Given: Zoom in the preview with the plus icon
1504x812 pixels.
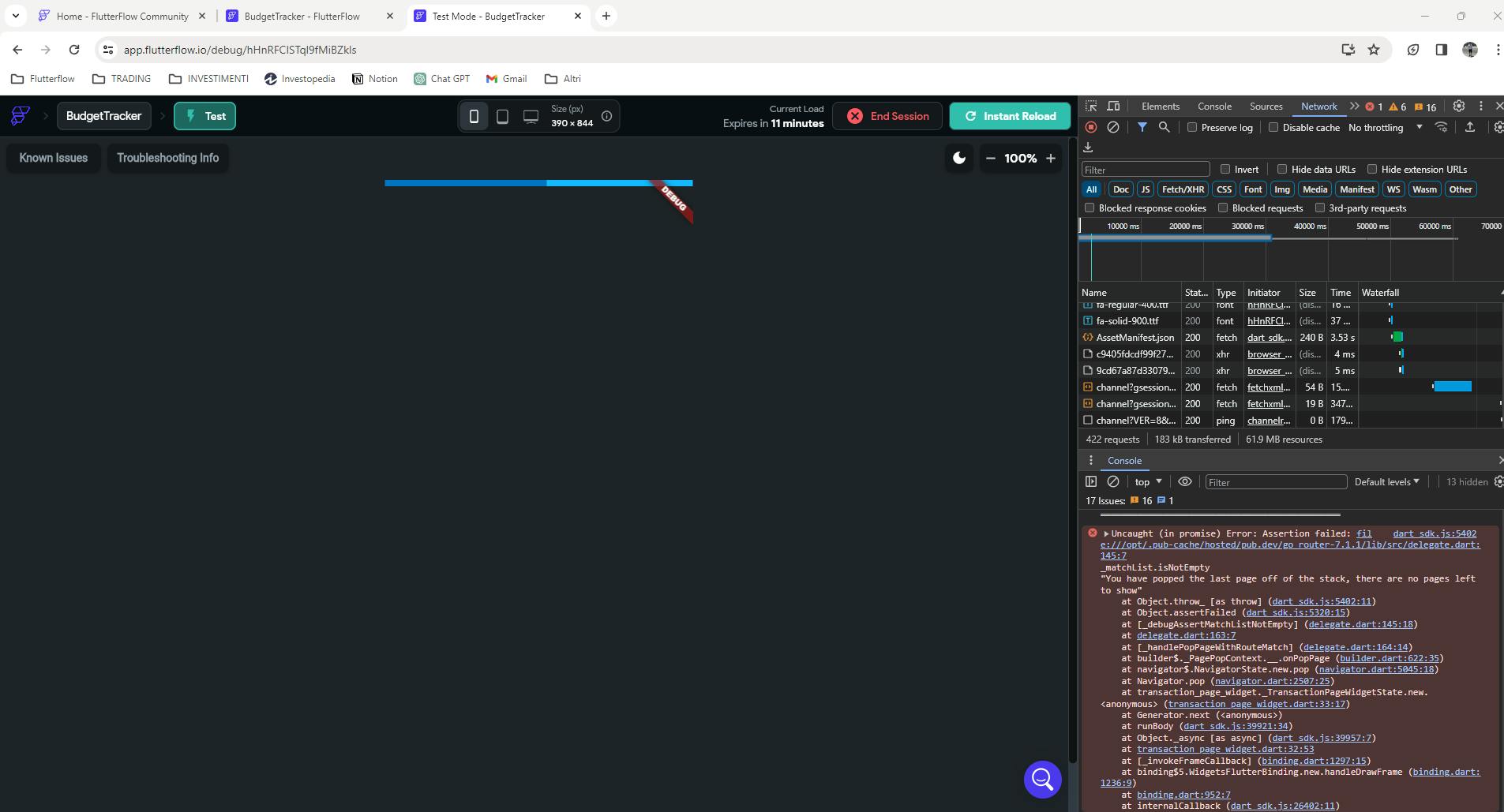Looking at the screenshot, I should point(1051,159).
